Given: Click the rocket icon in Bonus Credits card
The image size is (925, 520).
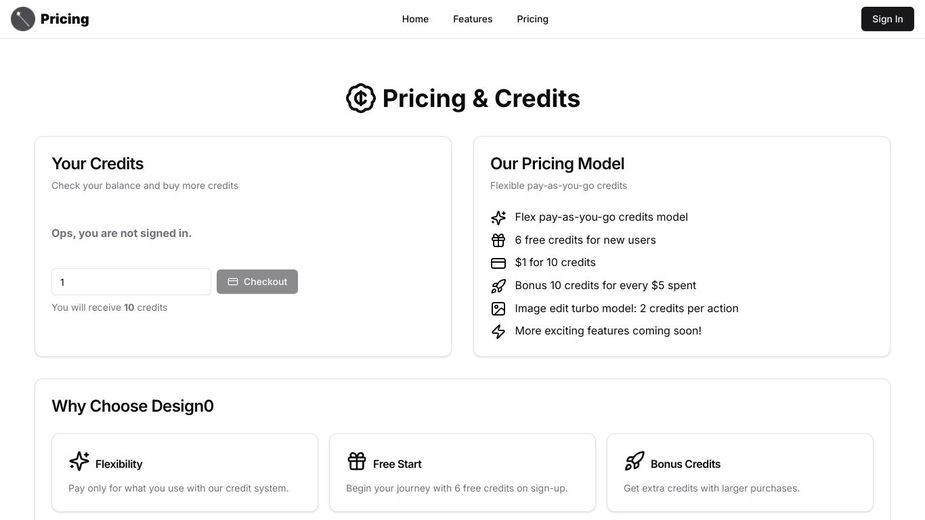Looking at the screenshot, I should (635, 461).
